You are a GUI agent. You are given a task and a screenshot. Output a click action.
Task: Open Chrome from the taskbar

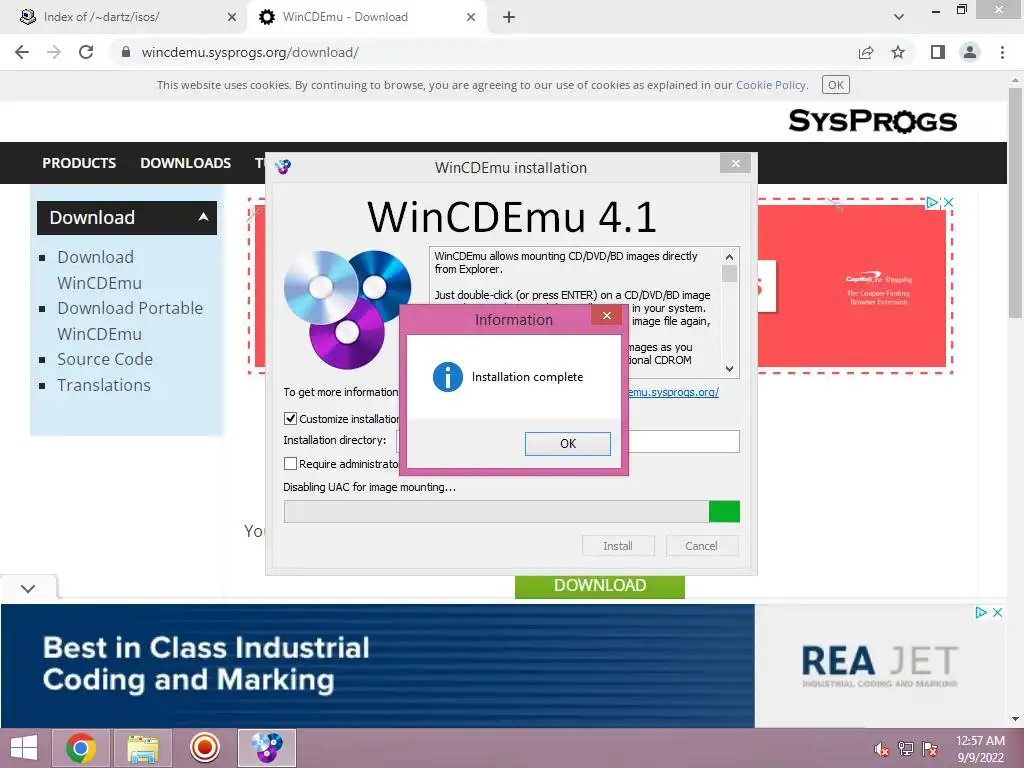tap(81, 748)
